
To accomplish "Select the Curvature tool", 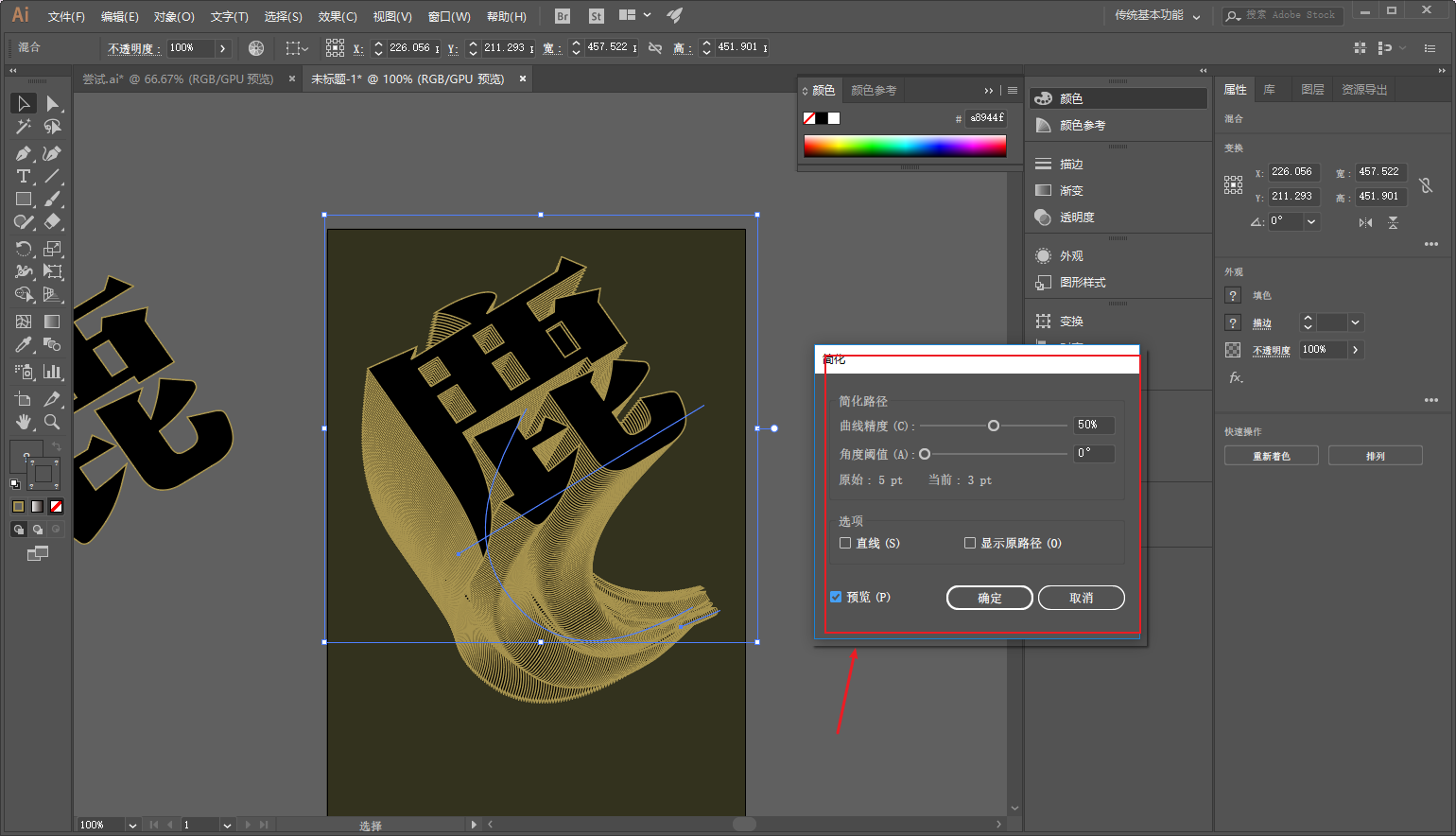I will point(52,153).
